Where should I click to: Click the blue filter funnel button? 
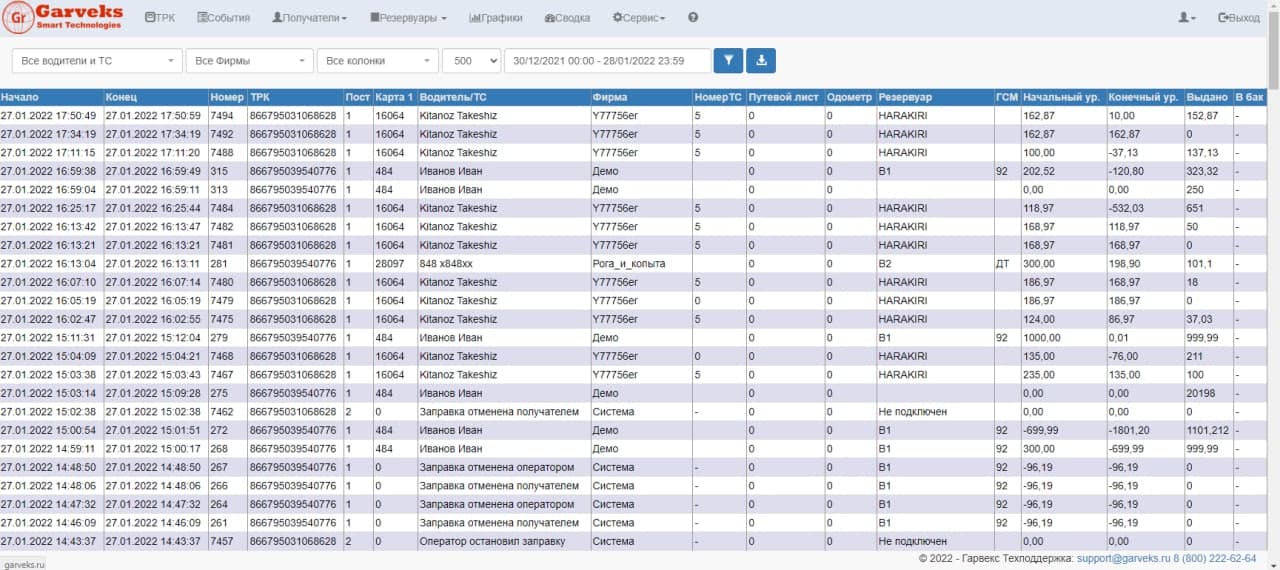(728, 61)
